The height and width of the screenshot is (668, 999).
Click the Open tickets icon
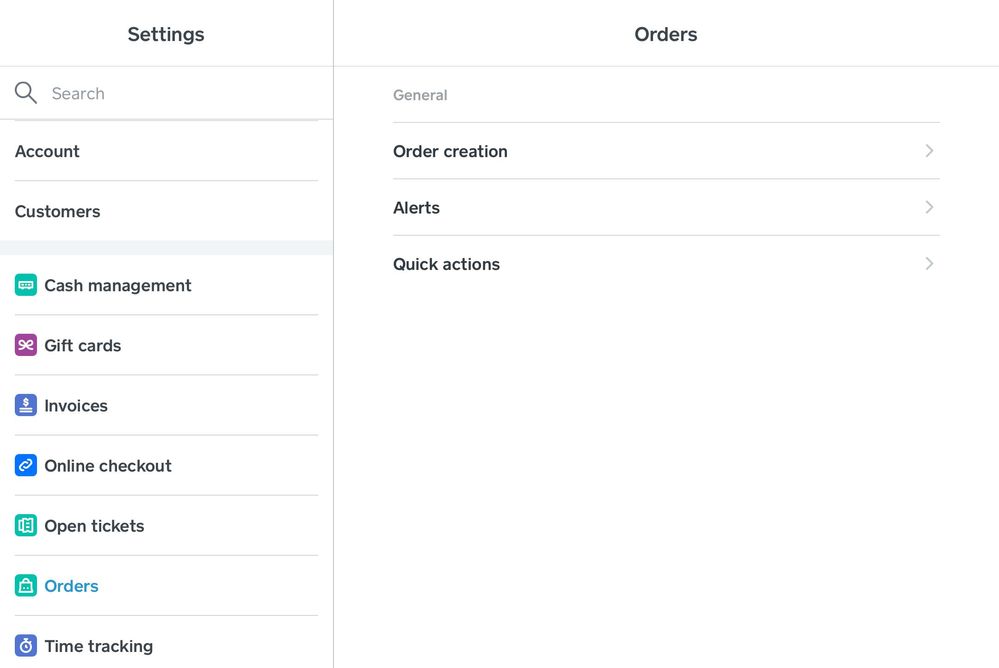26,525
